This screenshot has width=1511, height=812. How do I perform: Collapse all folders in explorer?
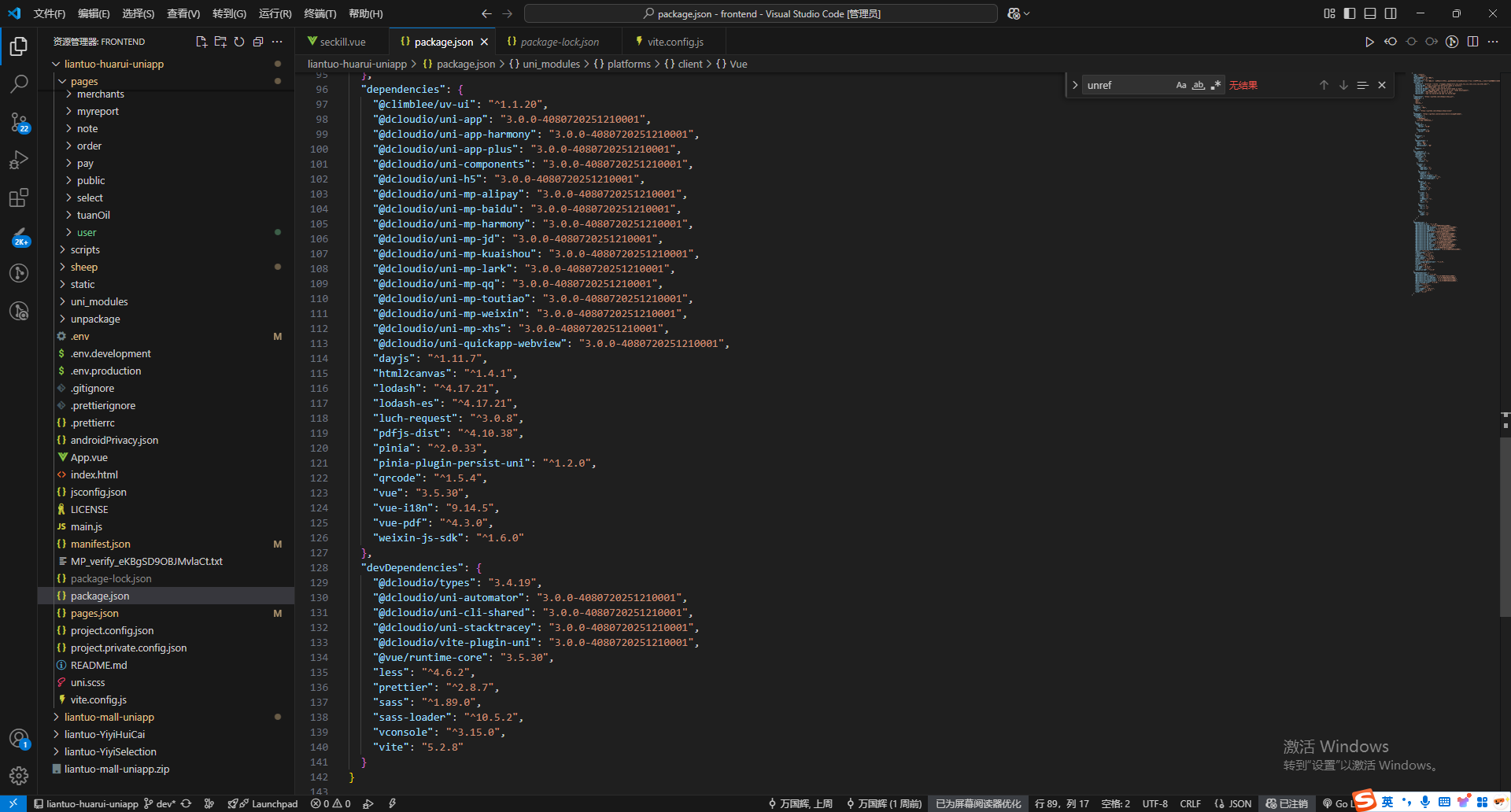pos(258,42)
